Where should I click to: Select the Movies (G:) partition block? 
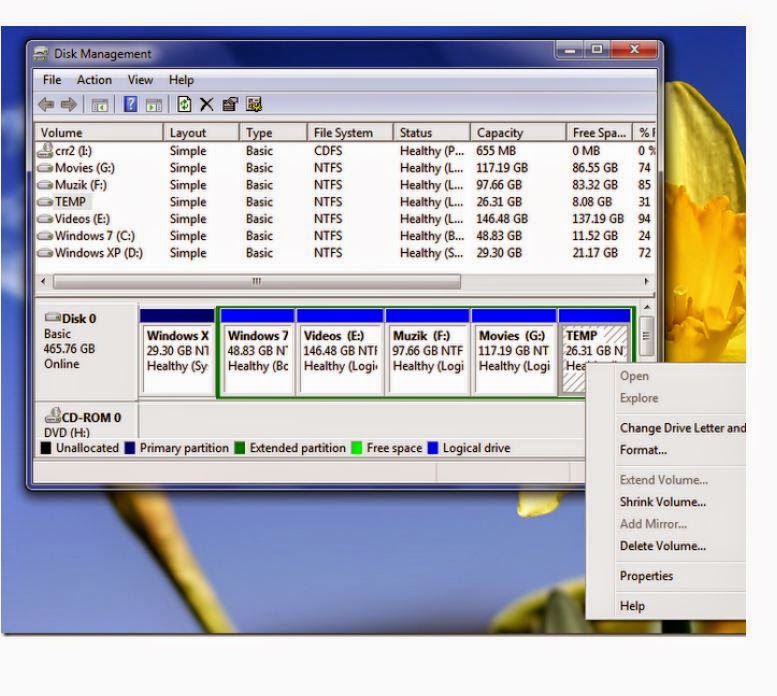(x=514, y=352)
